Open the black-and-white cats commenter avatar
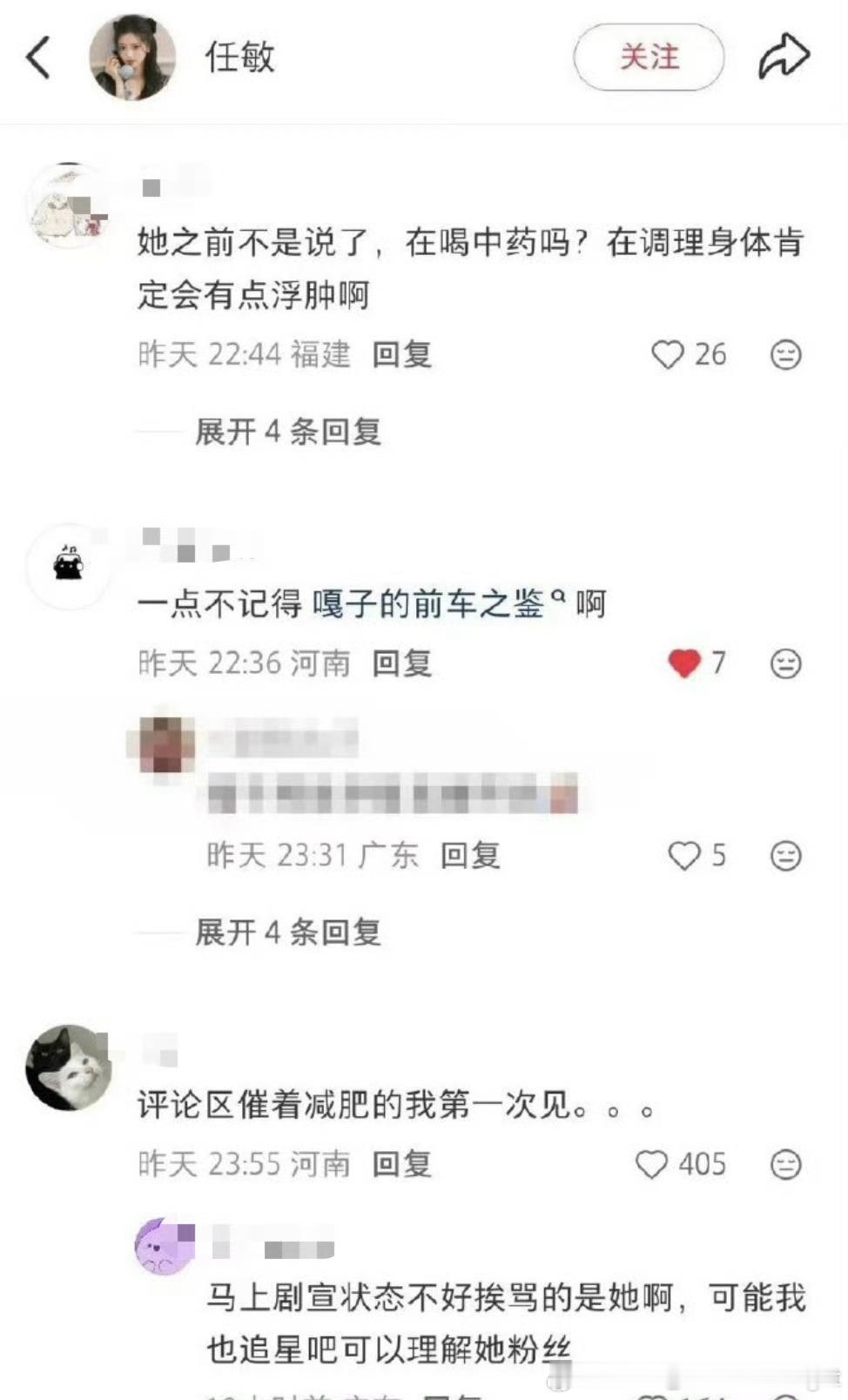The height and width of the screenshot is (1400, 848). tap(69, 1067)
